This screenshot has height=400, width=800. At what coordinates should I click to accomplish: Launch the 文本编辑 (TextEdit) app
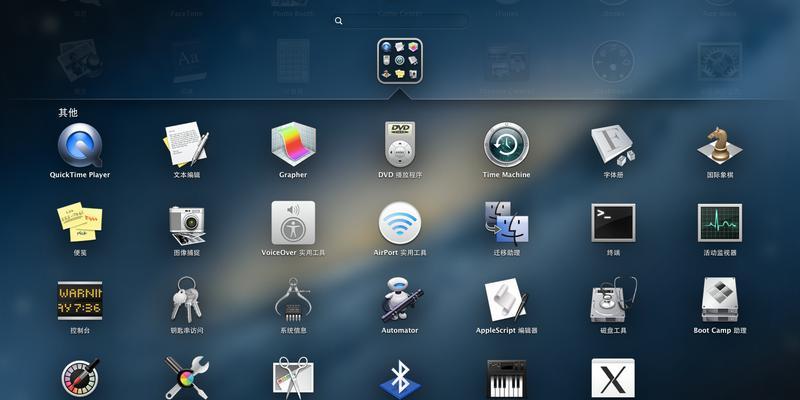click(x=187, y=144)
